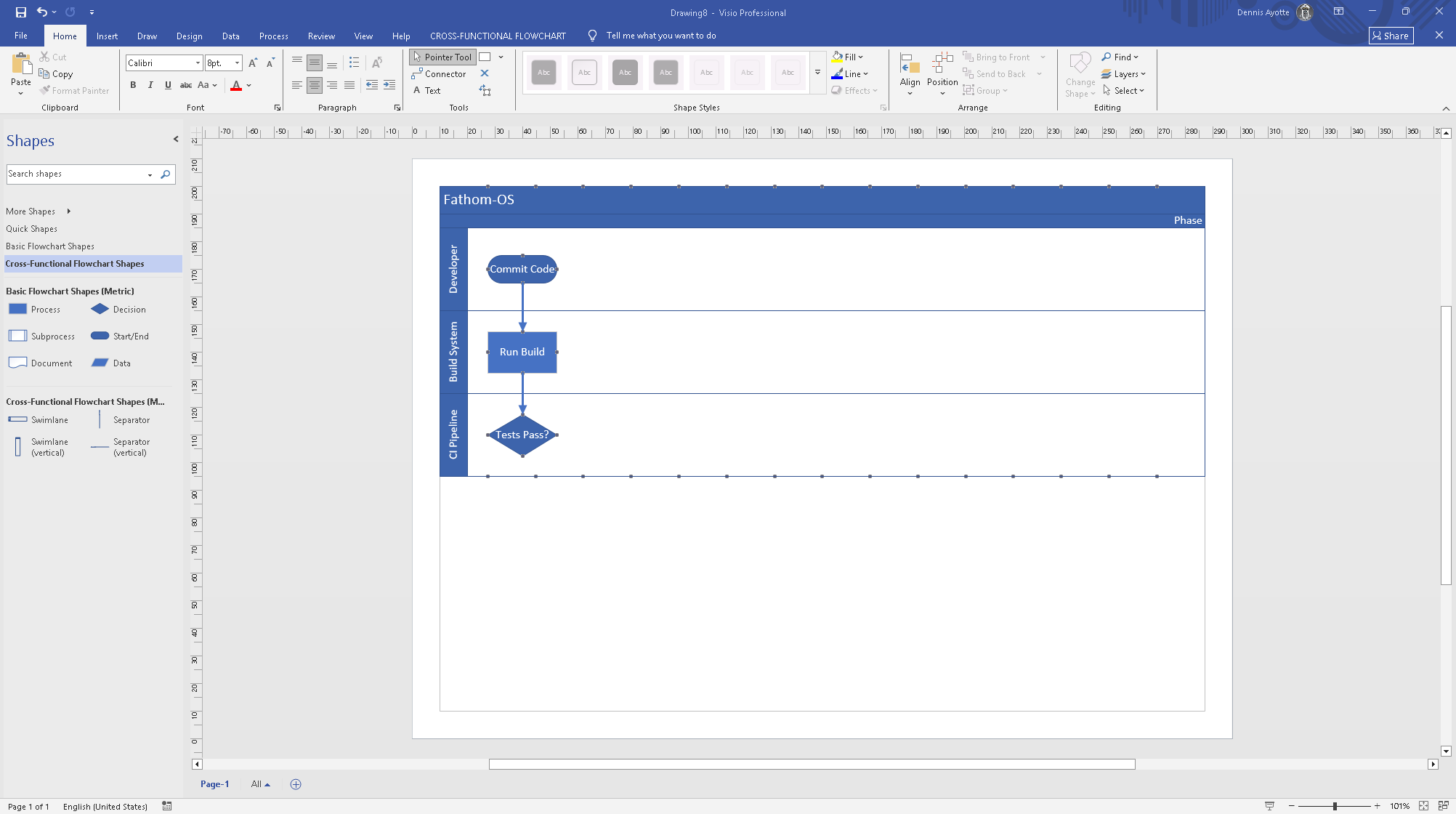
Task: Click increase indent icon
Action: coord(389,85)
